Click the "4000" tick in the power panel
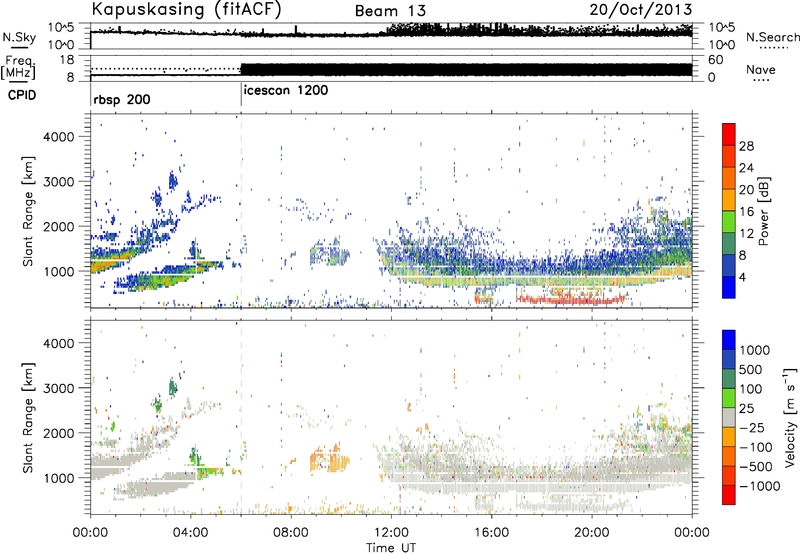Image resolution: width=800 pixels, height=554 pixels. (59, 137)
